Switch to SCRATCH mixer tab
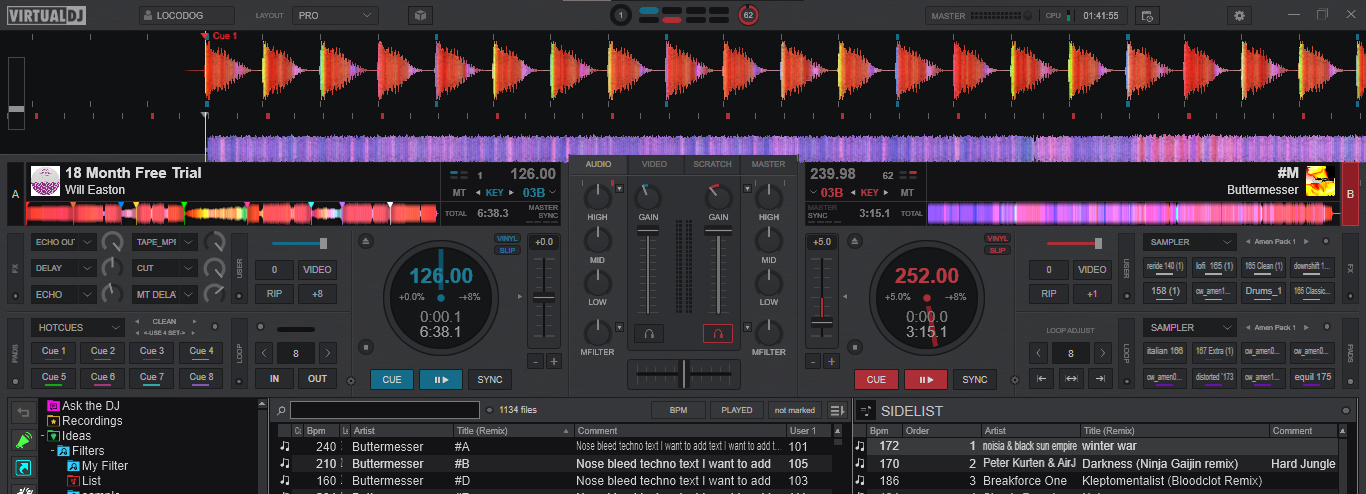The height and width of the screenshot is (494, 1366). (x=712, y=164)
